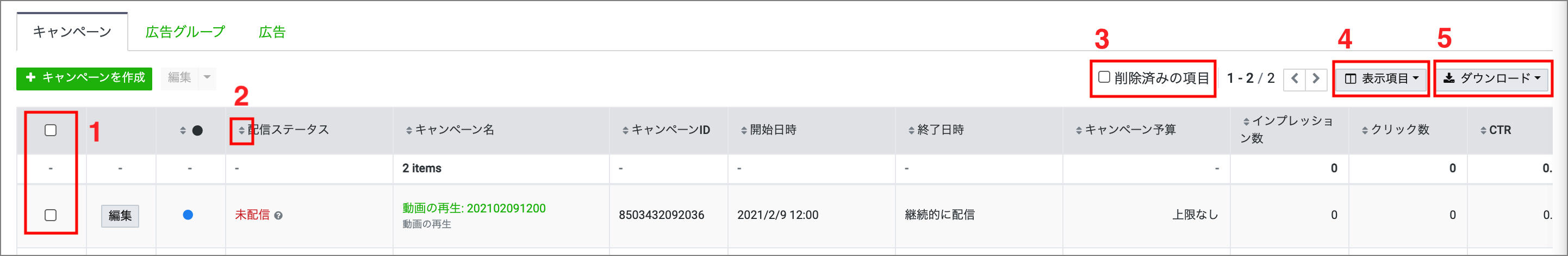The height and width of the screenshot is (256, 1568).
Task: Switch to the 広告 tab
Action: point(272,32)
